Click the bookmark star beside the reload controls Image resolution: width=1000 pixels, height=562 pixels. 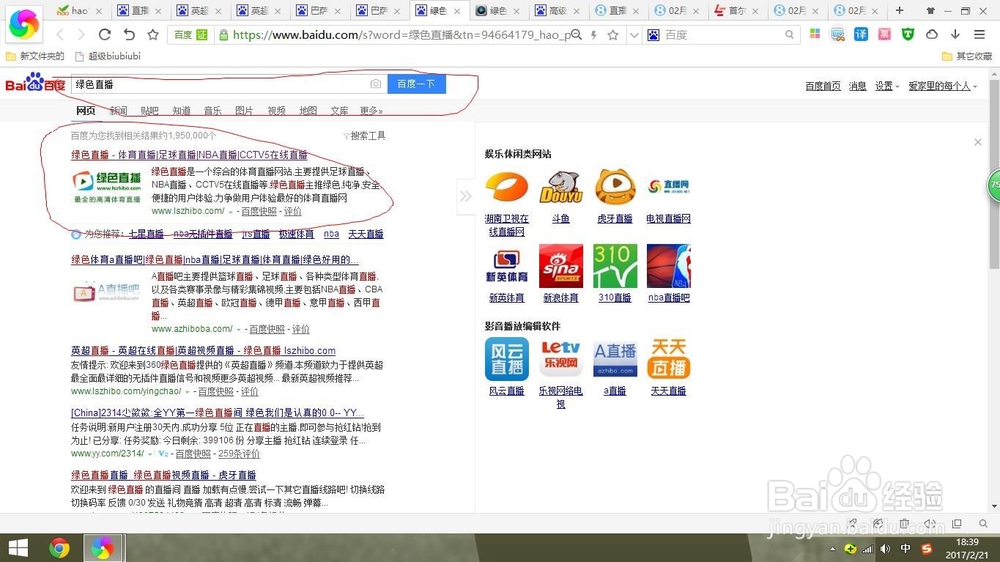click(x=153, y=34)
